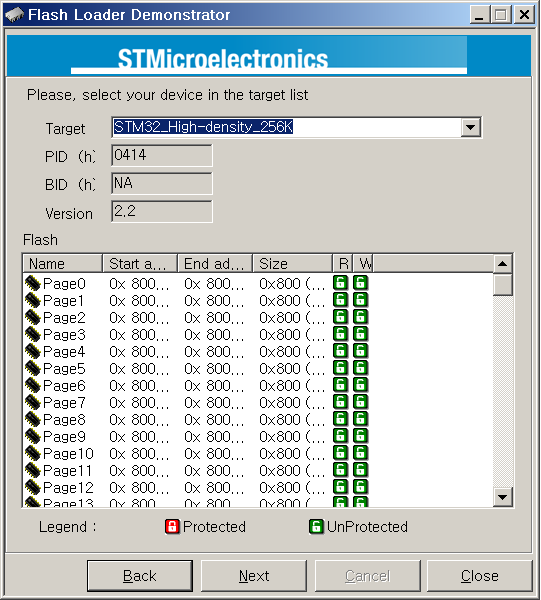Click Page9 write-protection lock icon
The image size is (541, 600).
360,435
